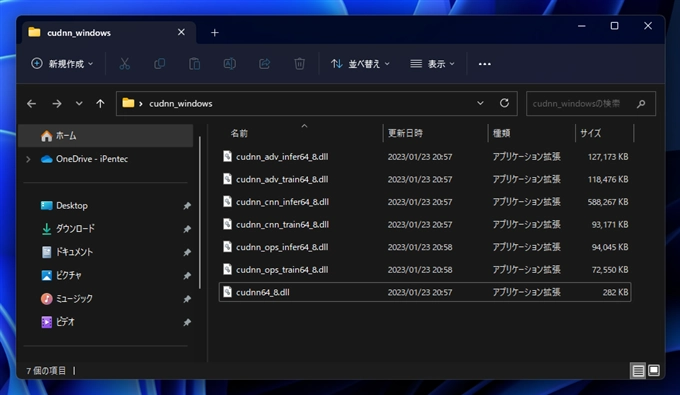680x395 pixels.
Task: Sort by 更新日時 column header
Action: point(405,134)
